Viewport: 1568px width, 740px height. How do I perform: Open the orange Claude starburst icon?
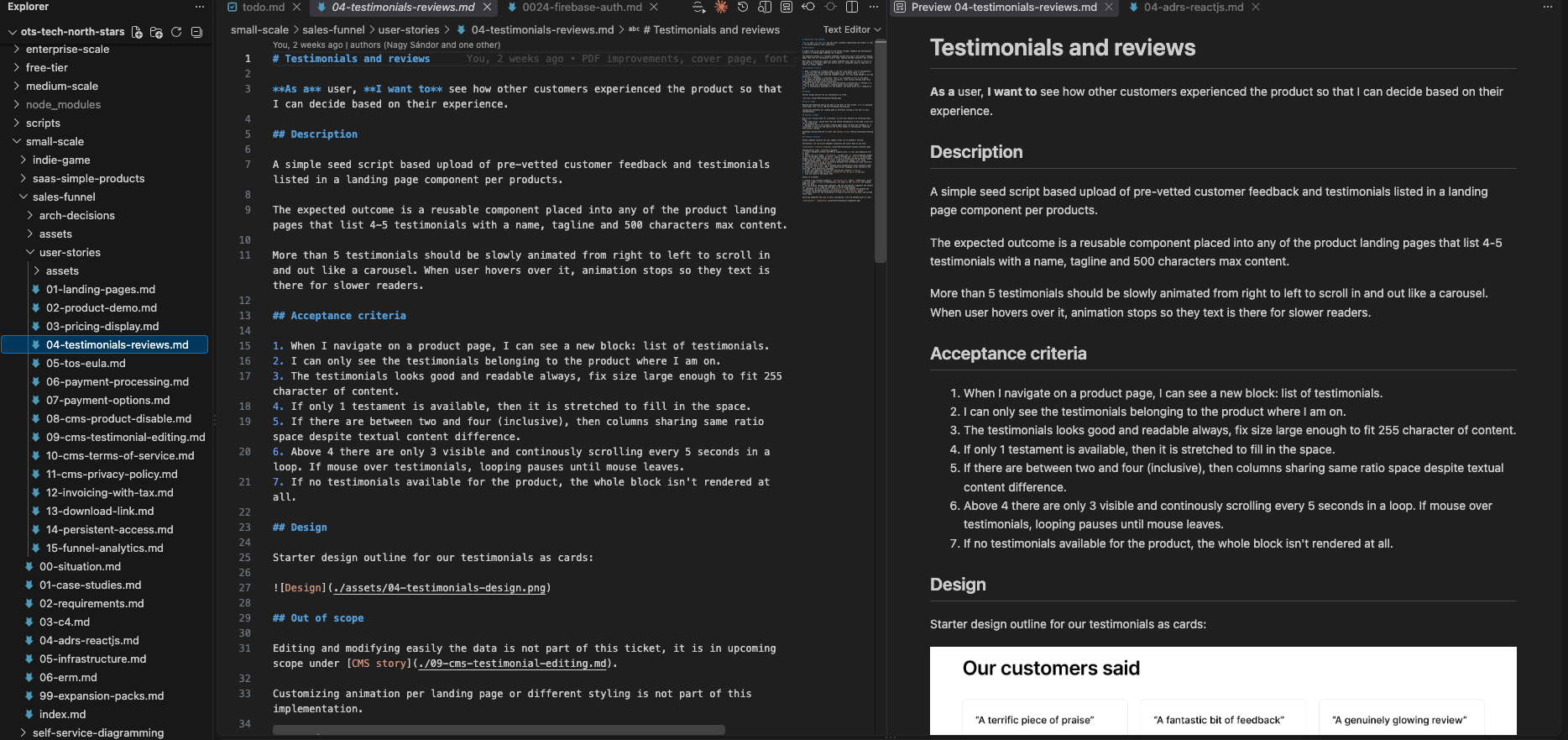coord(721,7)
